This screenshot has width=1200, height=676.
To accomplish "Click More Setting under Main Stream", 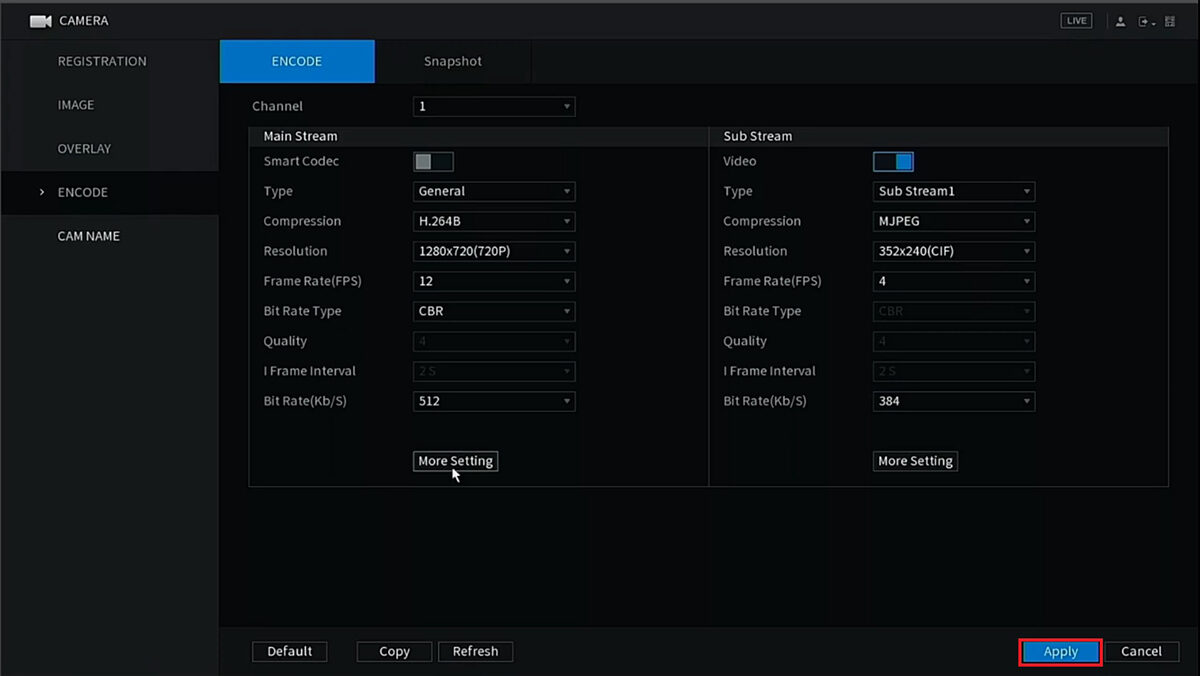I will (455, 461).
